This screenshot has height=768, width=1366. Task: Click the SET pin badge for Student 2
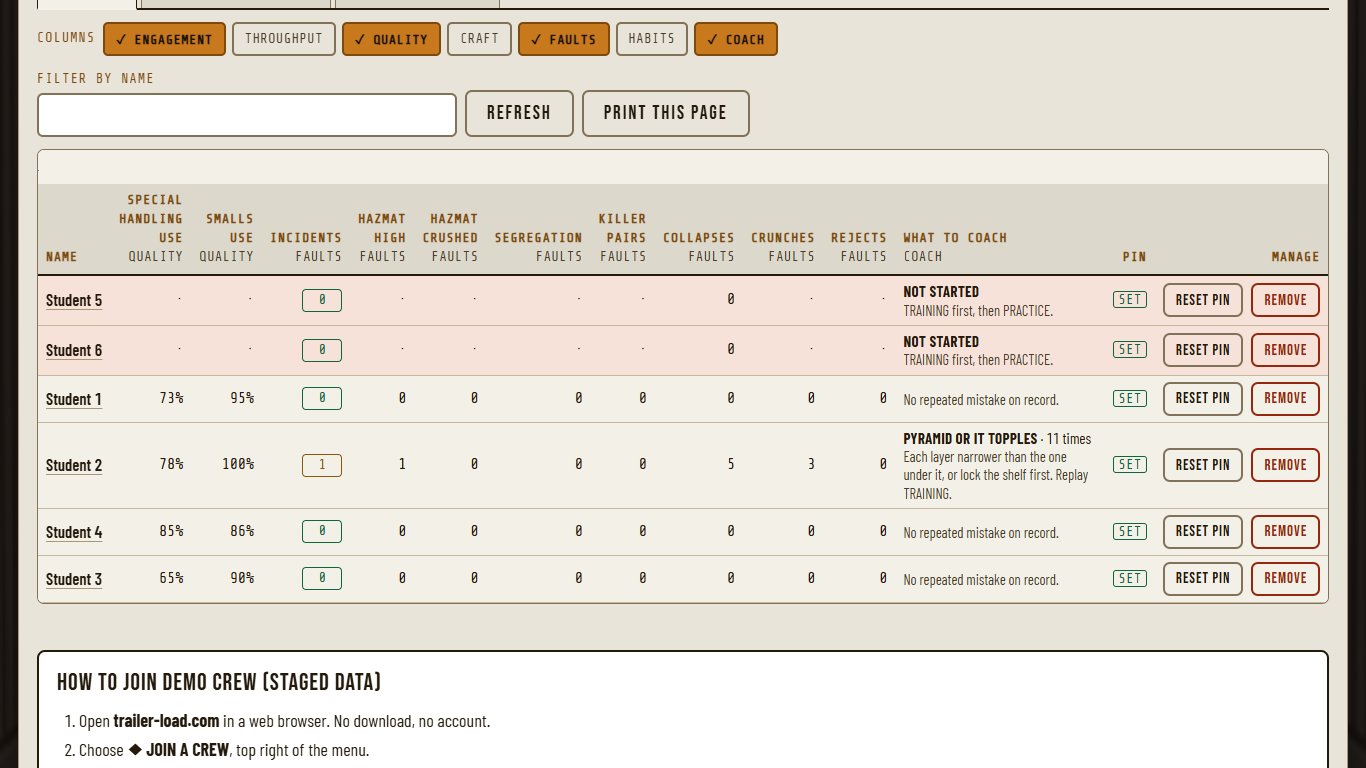(x=1130, y=464)
